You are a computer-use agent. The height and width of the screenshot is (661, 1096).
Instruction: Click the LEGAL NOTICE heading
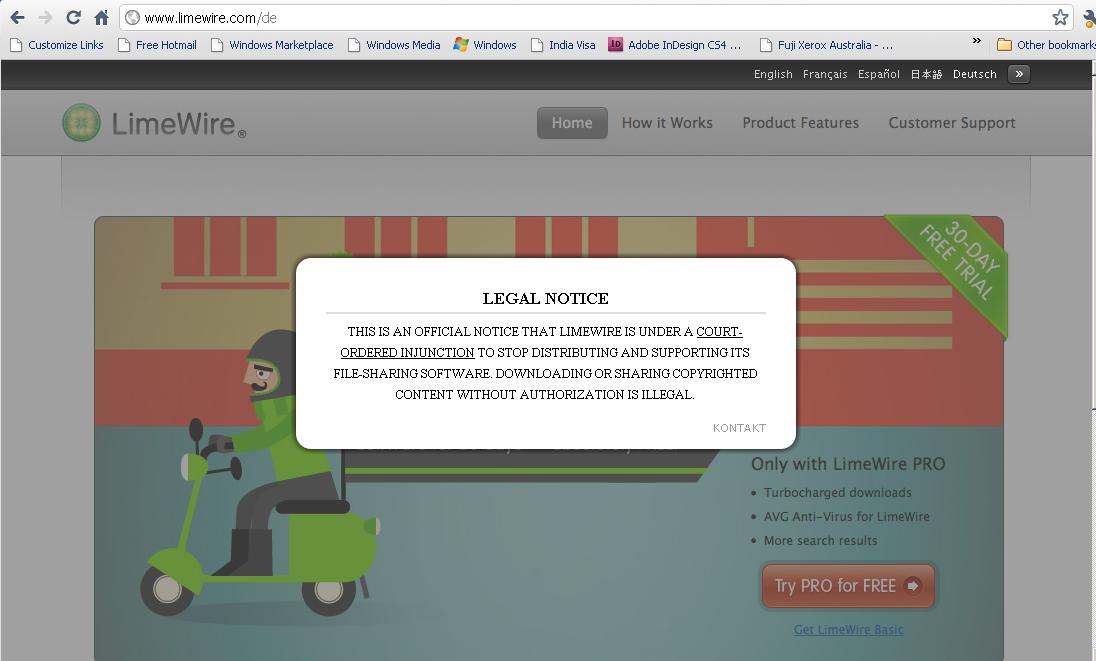pos(545,298)
